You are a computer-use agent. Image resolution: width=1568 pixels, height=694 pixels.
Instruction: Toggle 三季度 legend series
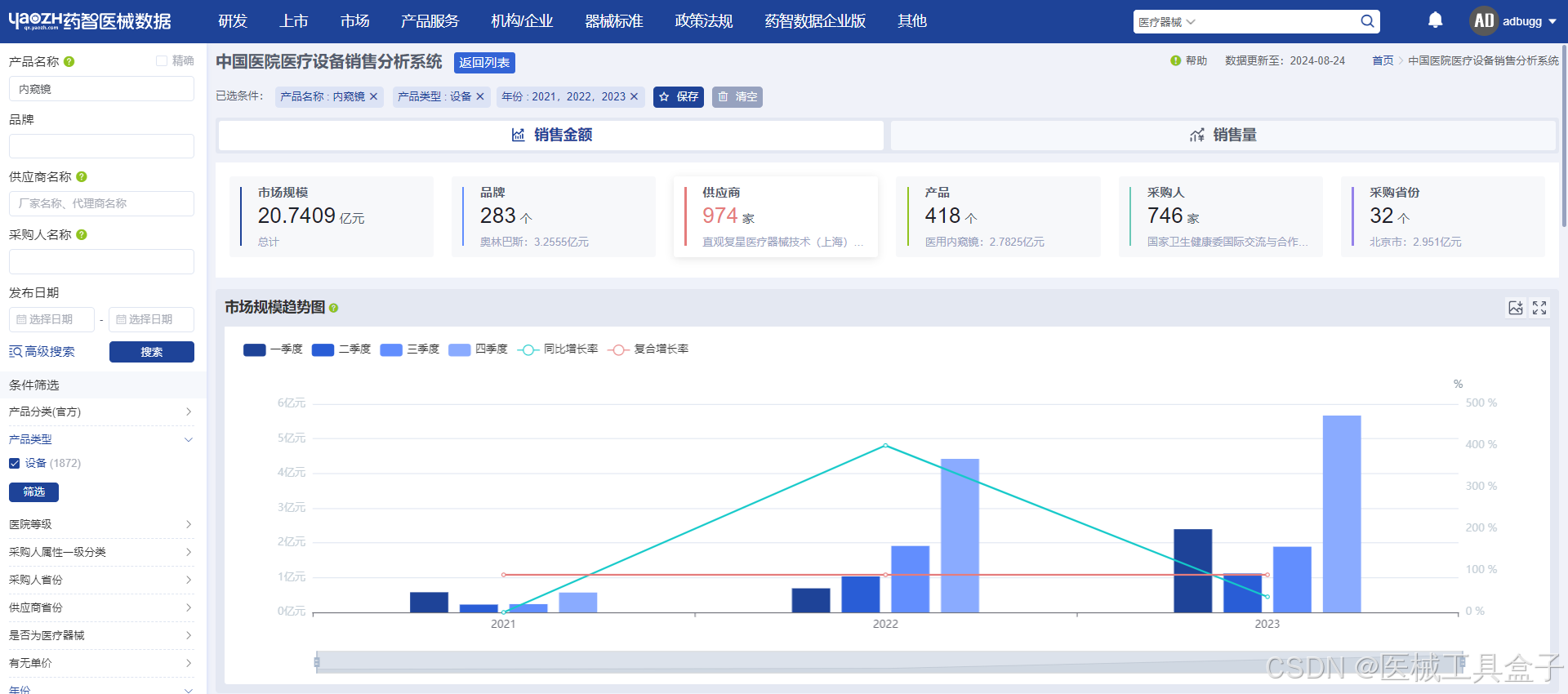[410, 349]
